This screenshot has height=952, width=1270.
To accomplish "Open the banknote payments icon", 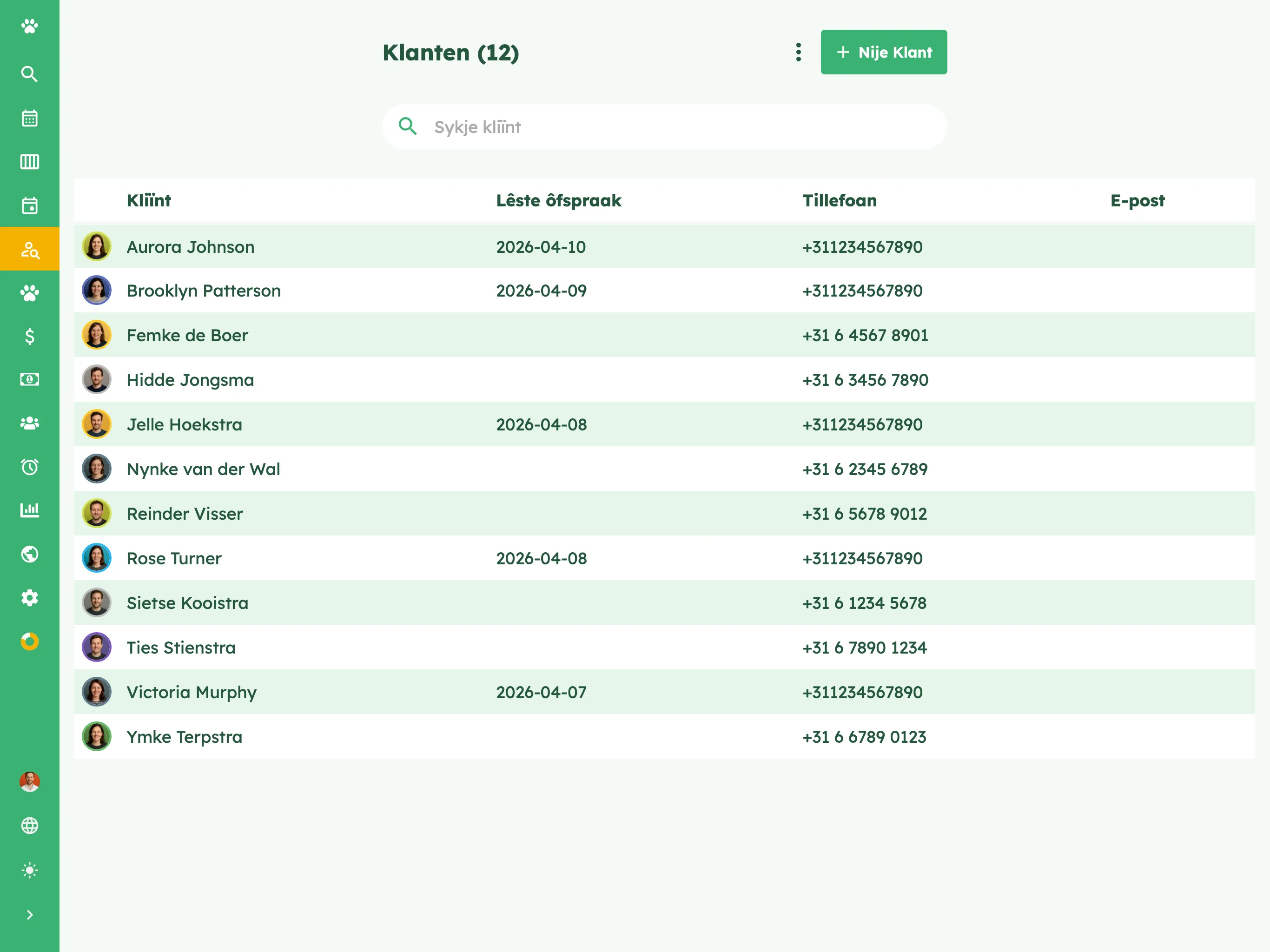I will 29,379.
